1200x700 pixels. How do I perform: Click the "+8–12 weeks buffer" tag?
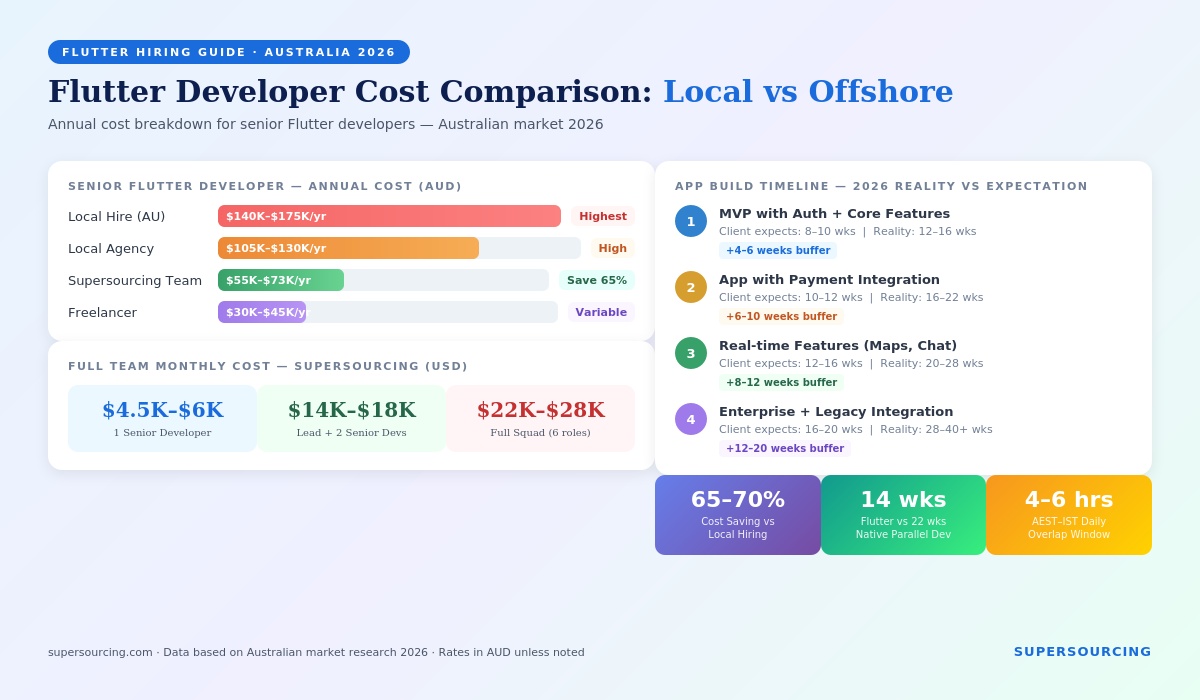click(x=782, y=382)
